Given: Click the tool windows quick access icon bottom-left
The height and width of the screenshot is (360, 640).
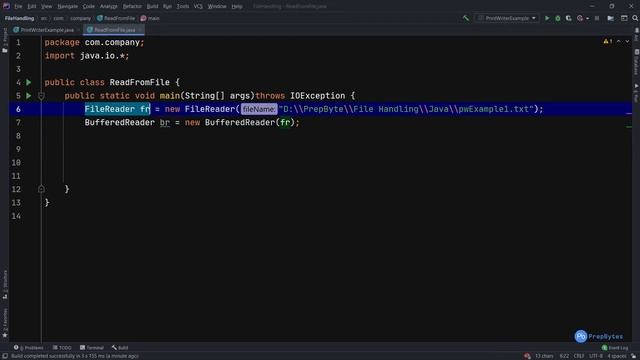Looking at the screenshot, I should coord(5,356).
